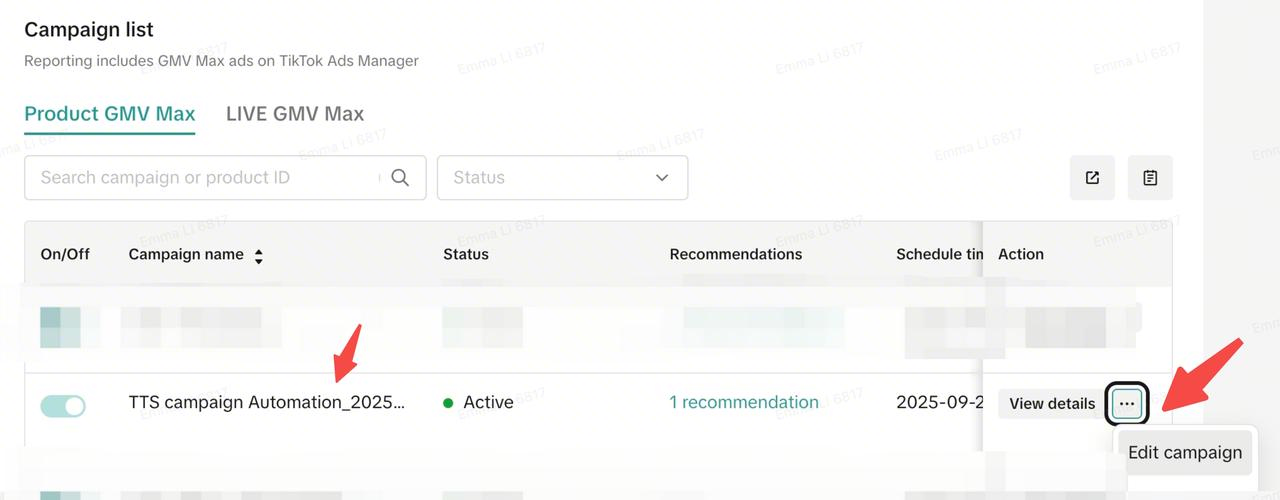The width and height of the screenshot is (1280, 500).
Task: Click the View details button
Action: [x=1051, y=404]
